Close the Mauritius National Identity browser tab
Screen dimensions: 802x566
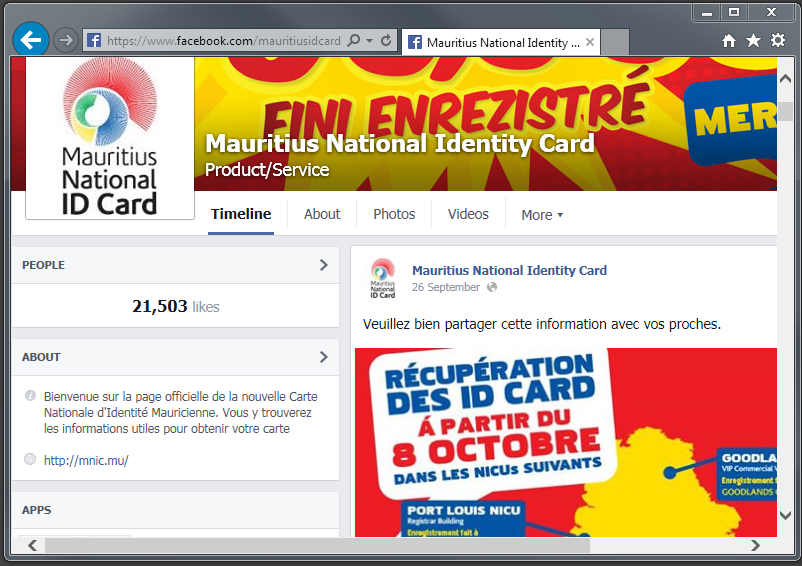pyautogui.click(x=590, y=42)
